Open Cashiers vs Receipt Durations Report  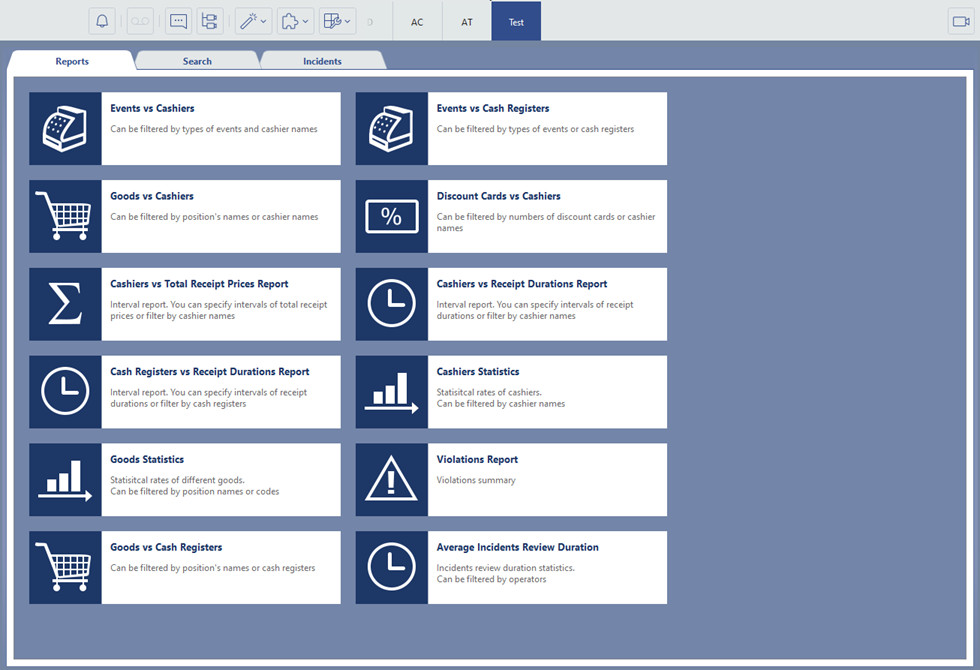(521, 284)
